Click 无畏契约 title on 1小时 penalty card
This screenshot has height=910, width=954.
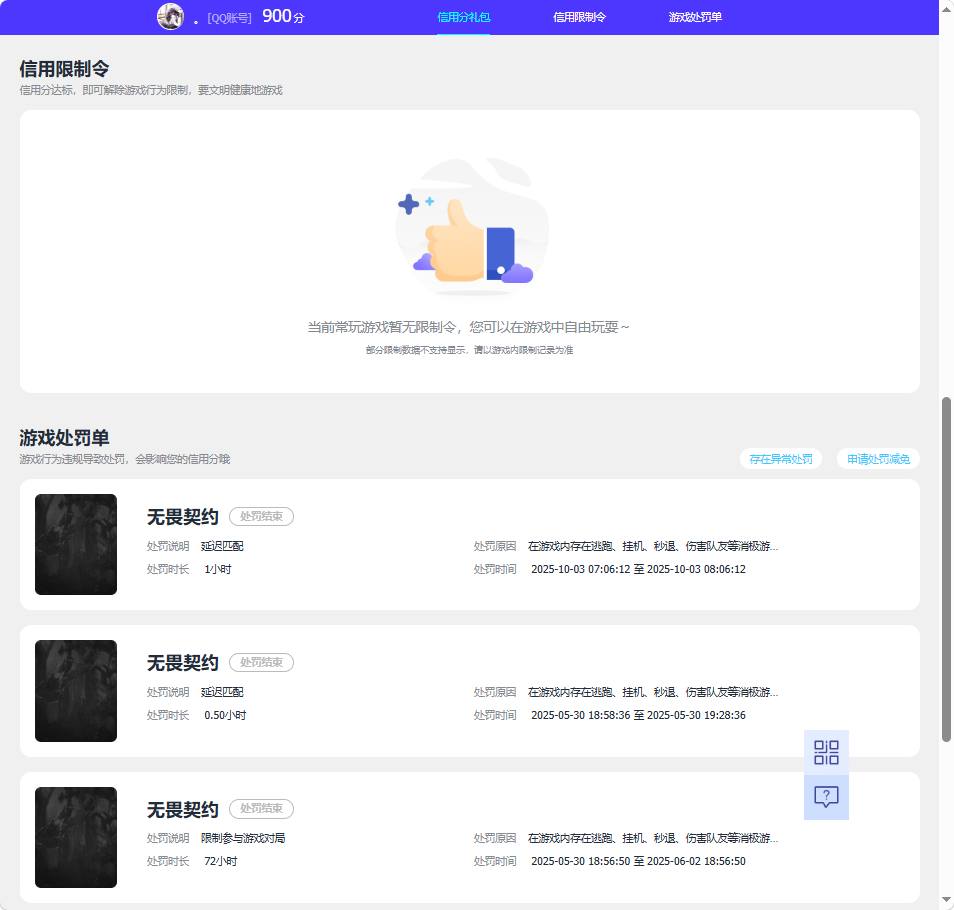[183, 517]
